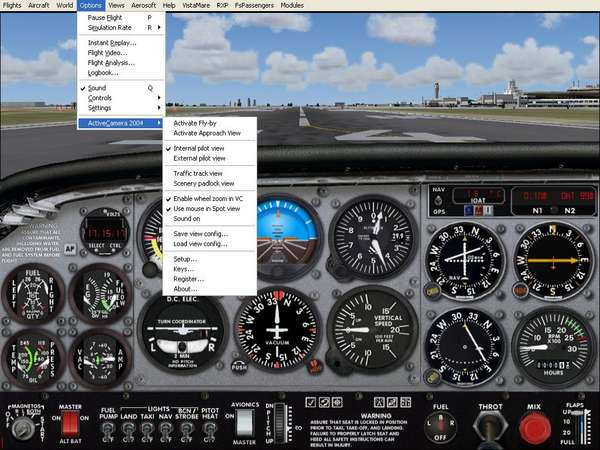Click the AP autopilot button
Screen dimensions: 600x450
(x=70, y=249)
